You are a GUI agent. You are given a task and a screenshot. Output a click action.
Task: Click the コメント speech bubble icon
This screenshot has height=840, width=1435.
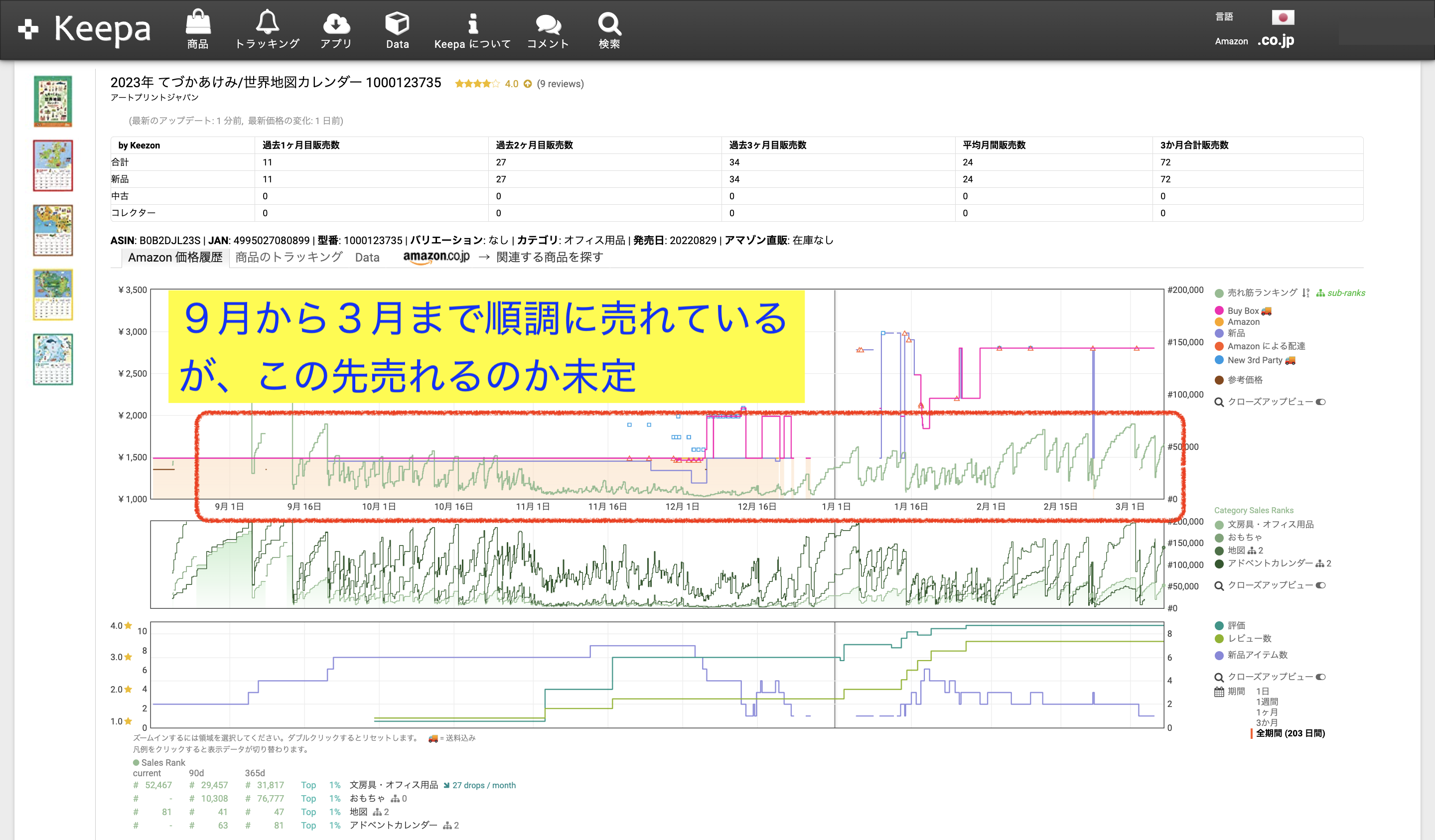pos(548,24)
